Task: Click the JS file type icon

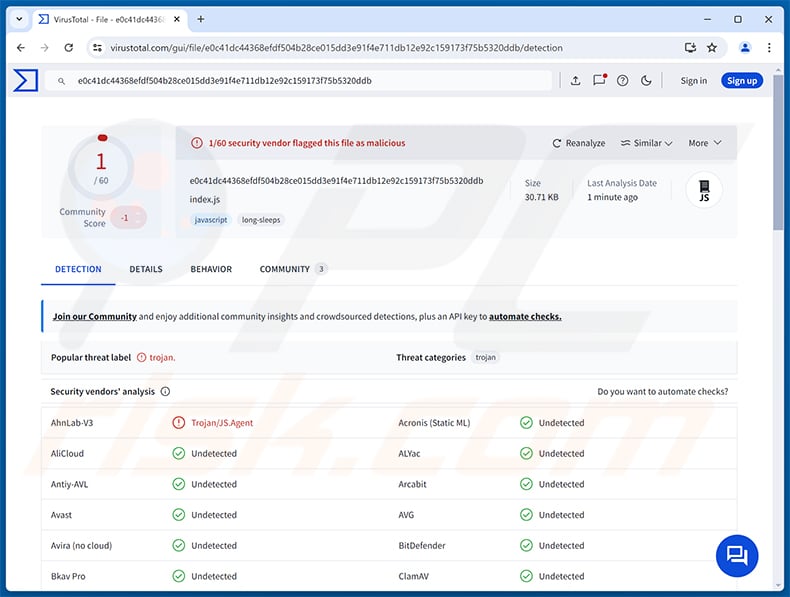Action: point(704,190)
